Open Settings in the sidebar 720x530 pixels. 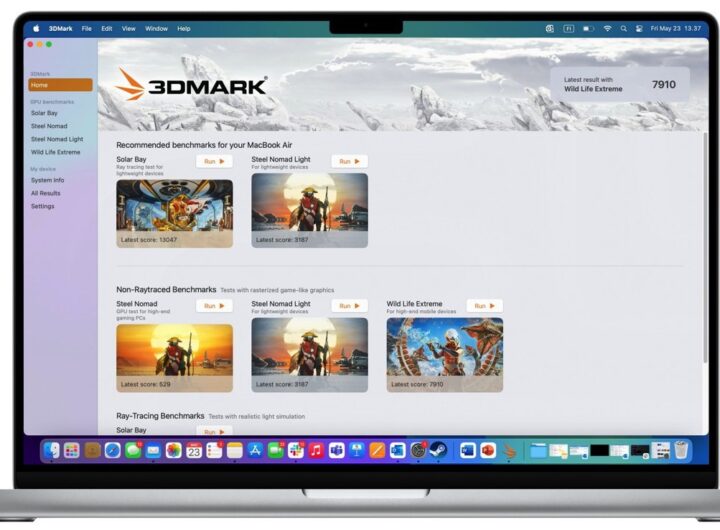point(42,206)
